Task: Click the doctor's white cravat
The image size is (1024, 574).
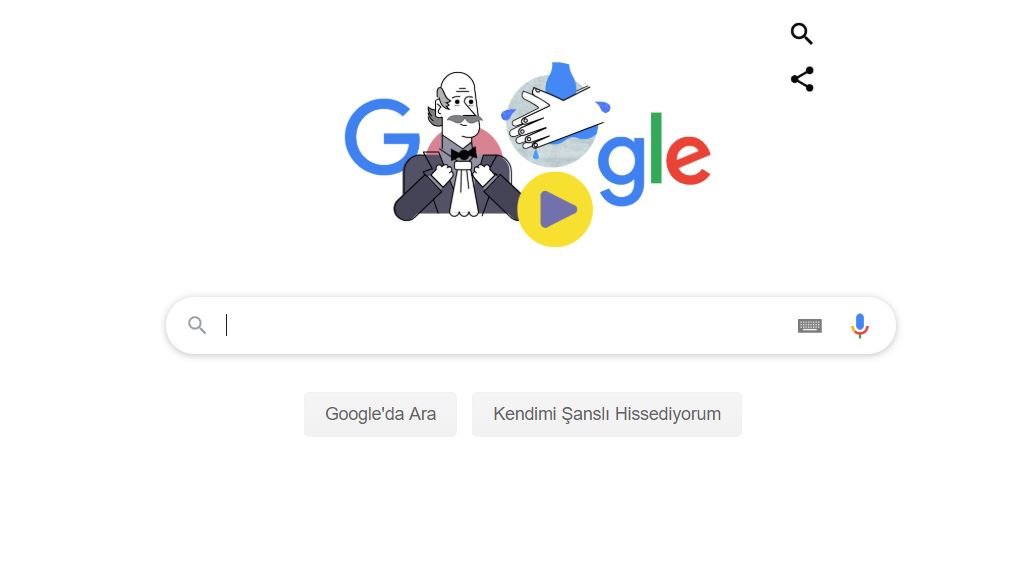Action: pos(463,189)
